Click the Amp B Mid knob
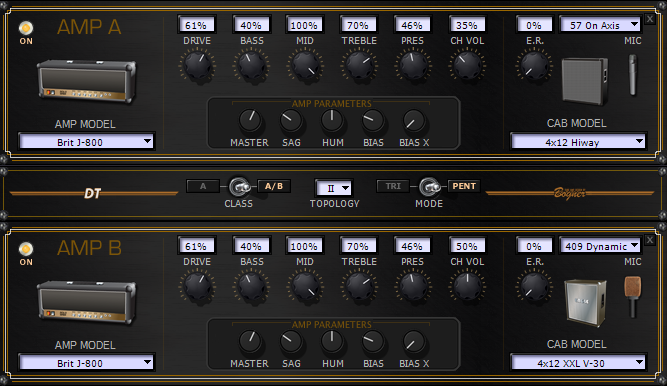Viewport: 667px width, 386px height. tap(305, 286)
